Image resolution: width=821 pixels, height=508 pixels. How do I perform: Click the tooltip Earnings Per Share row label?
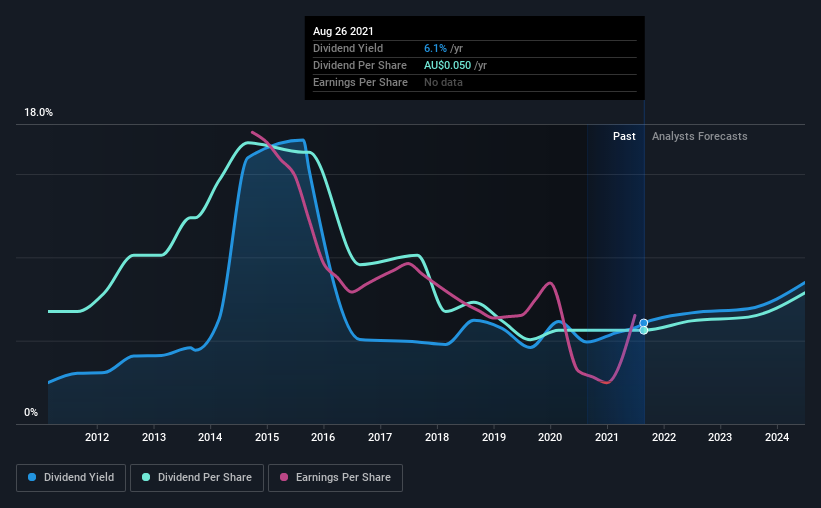point(360,82)
